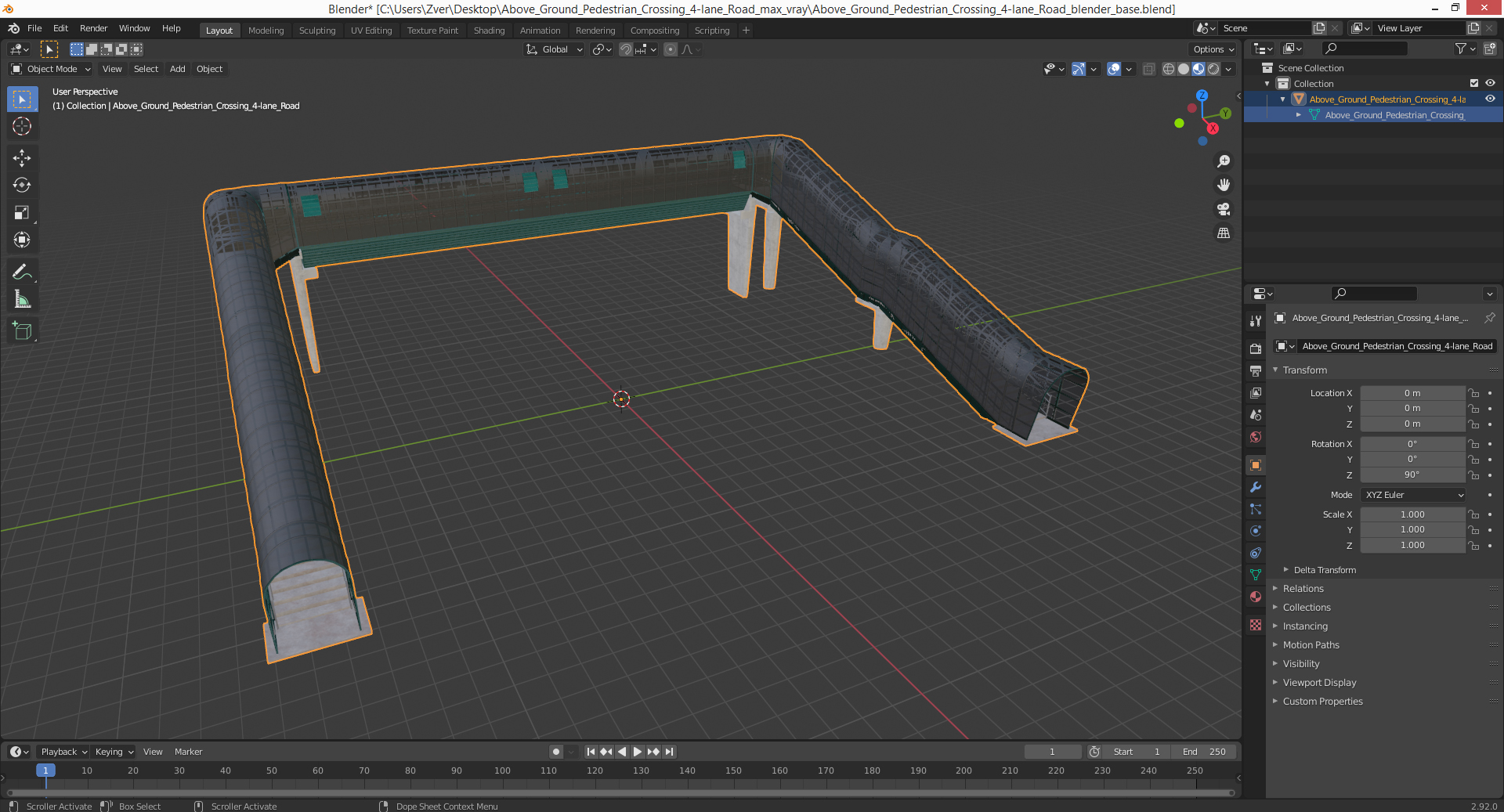Select the Measure tool
Image resolution: width=1504 pixels, height=812 pixels.
[x=22, y=300]
